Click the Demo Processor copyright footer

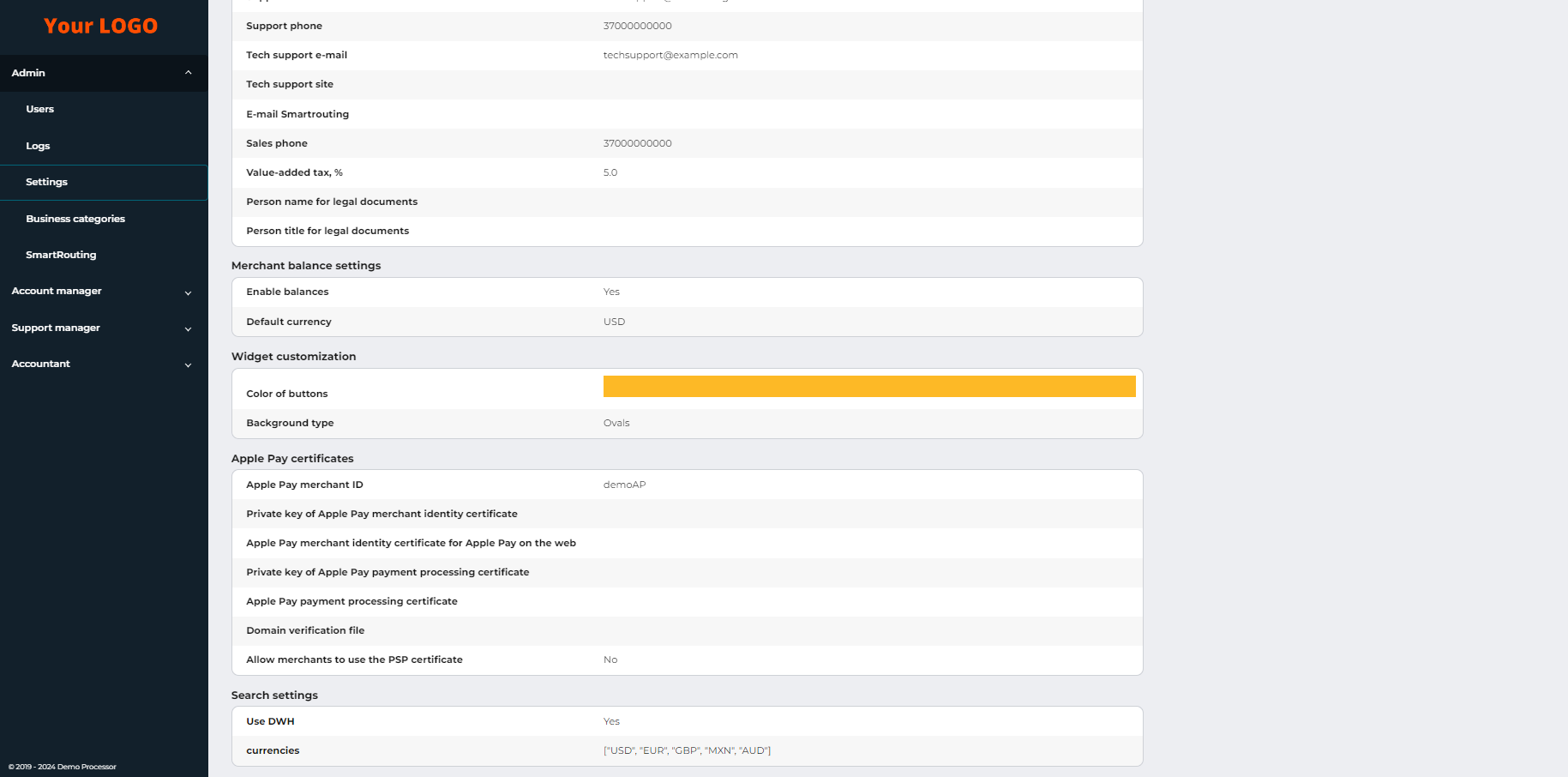[x=62, y=767]
